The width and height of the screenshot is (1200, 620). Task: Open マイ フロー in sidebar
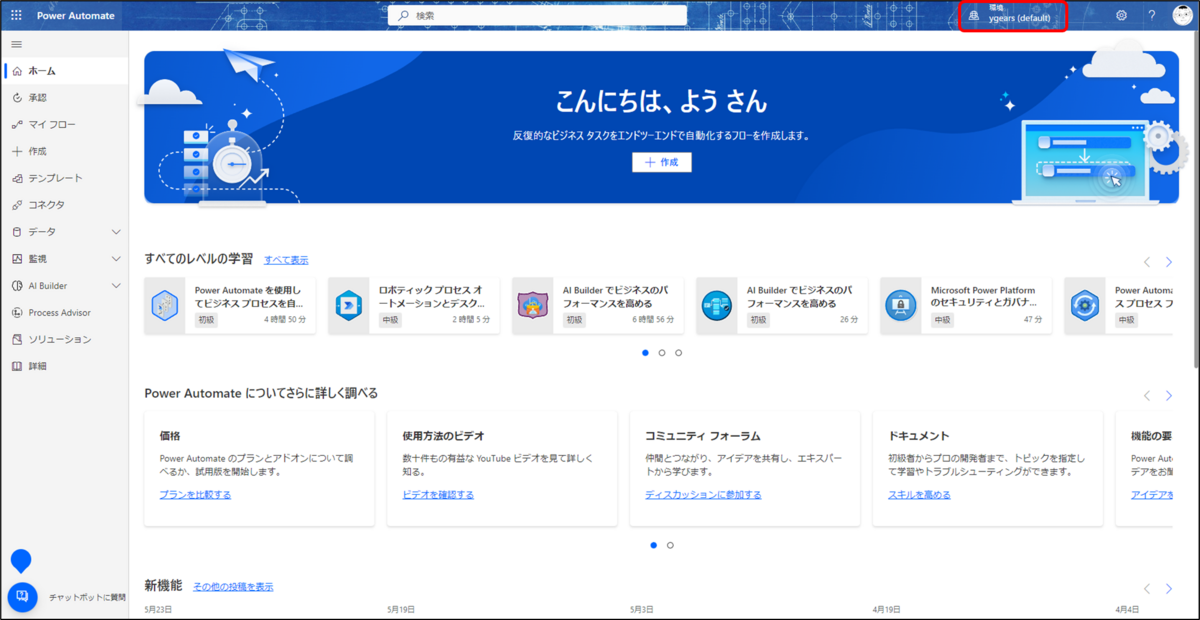[66, 125]
